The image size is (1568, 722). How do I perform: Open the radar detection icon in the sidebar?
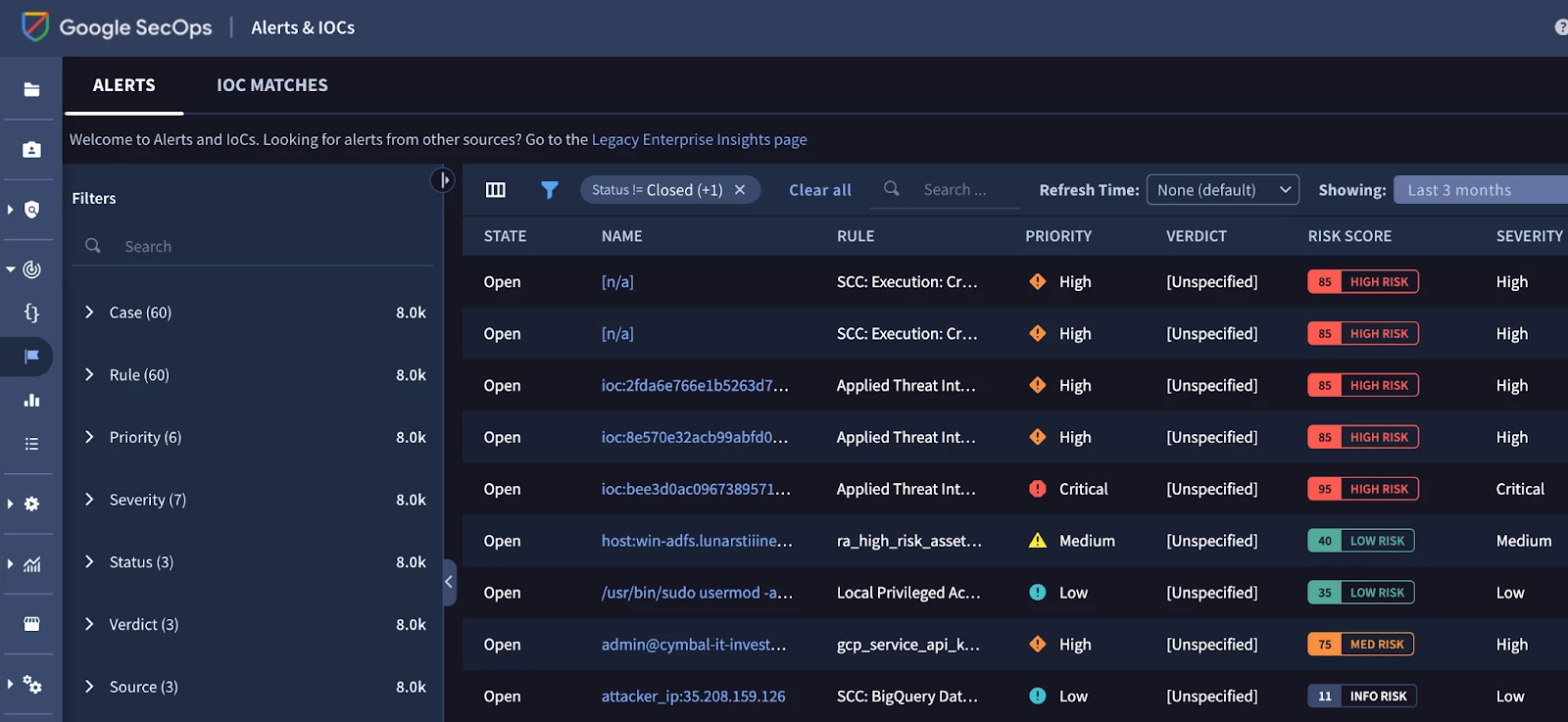(x=31, y=269)
